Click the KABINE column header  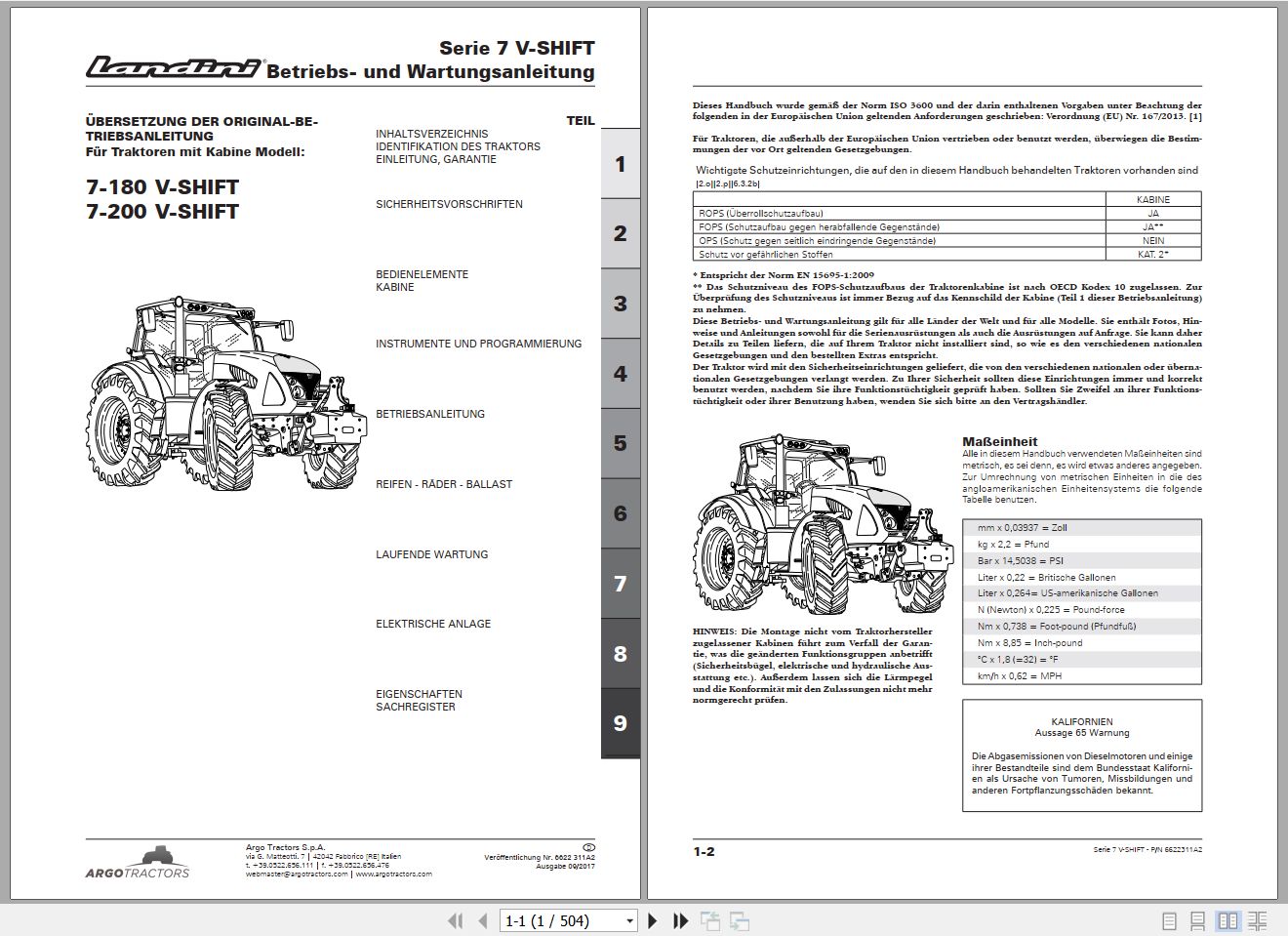(x=1153, y=199)
